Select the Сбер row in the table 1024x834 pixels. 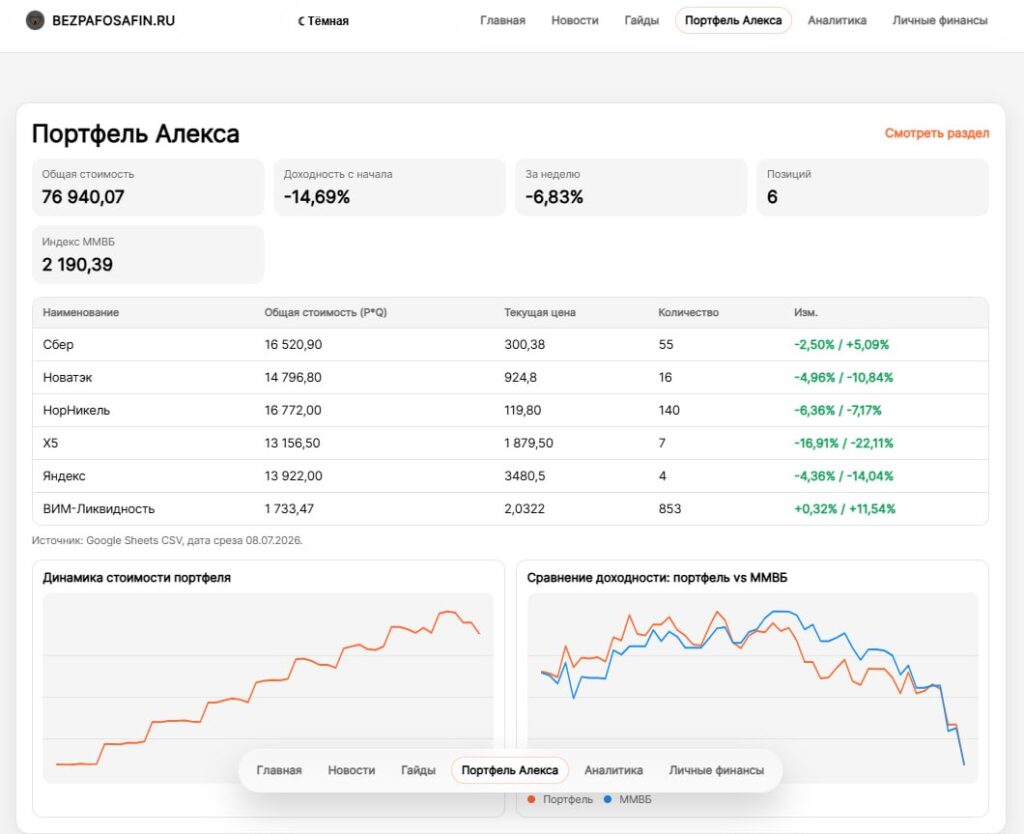[x=510, y=345]
